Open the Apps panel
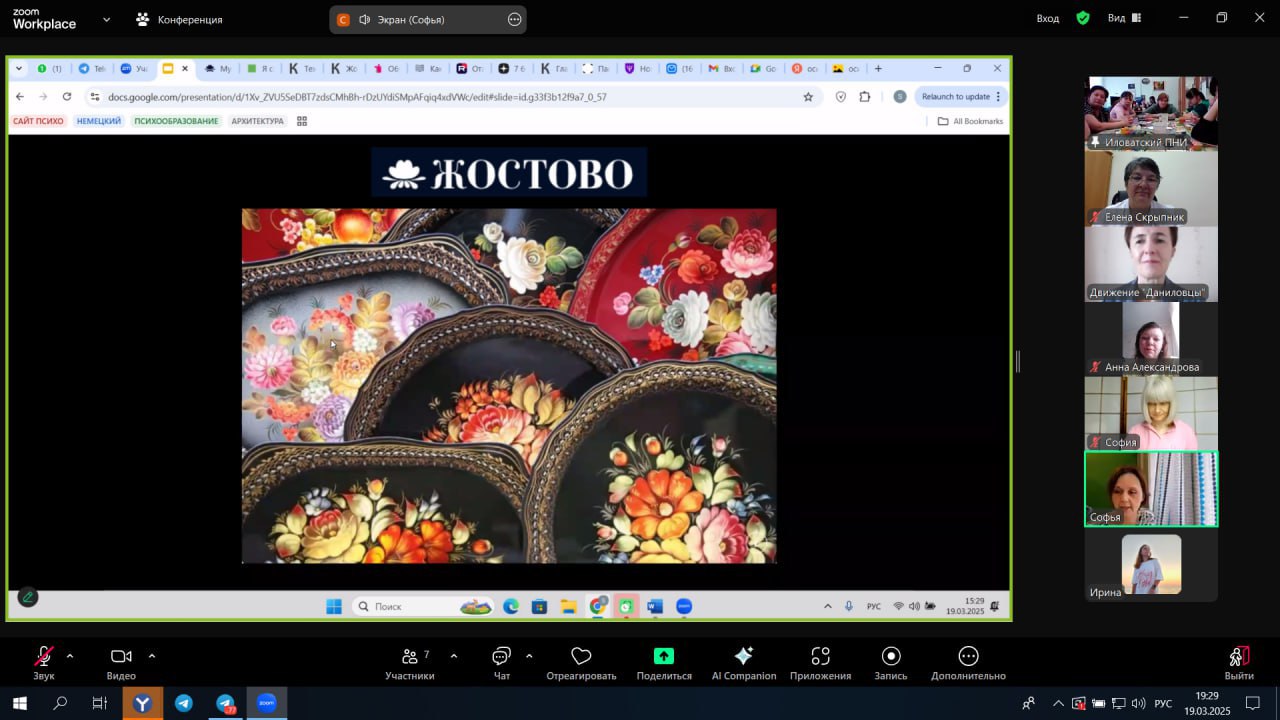Image resolution: width=1280 pixels, height=720 pixels. pyautogui.click(x=820, y=657)
